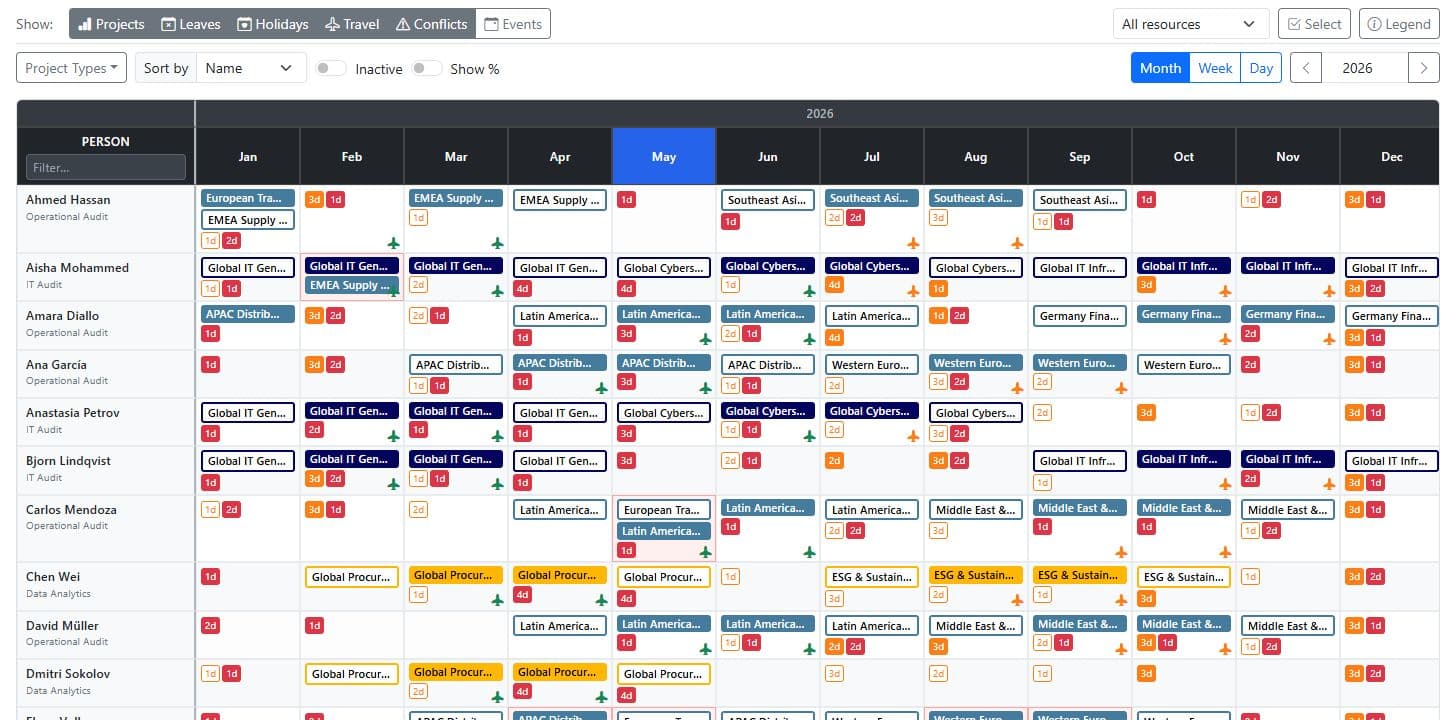This screenshot has height=720, width=1456.
Task: Click green plane icon in Ahmed Hassan's Feb cell
Action: pos(393,243)
